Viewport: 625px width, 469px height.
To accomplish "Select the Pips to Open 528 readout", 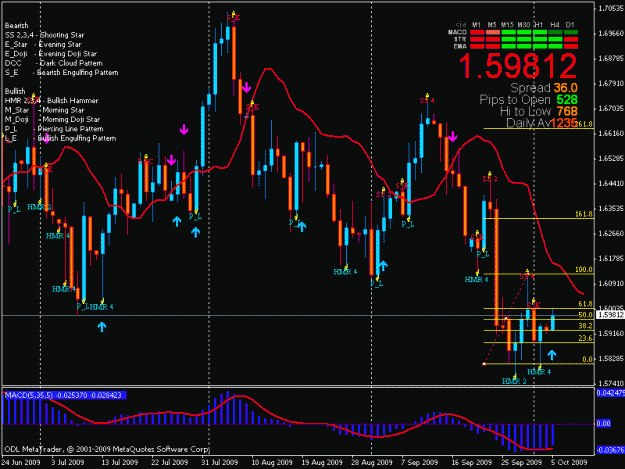I will point(529,100).
